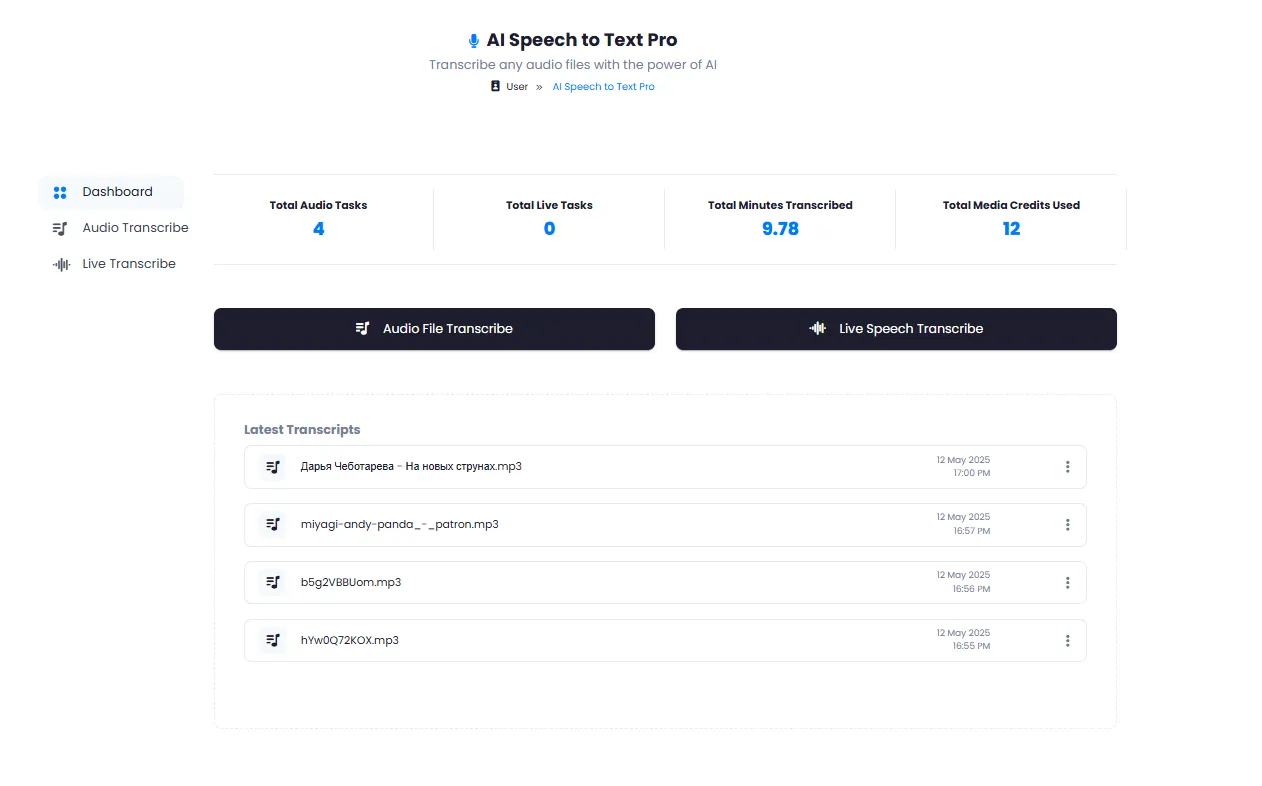Click the Audio File Transcribe button
This screenshot has width=1262, height=786.
coord(434,329)
